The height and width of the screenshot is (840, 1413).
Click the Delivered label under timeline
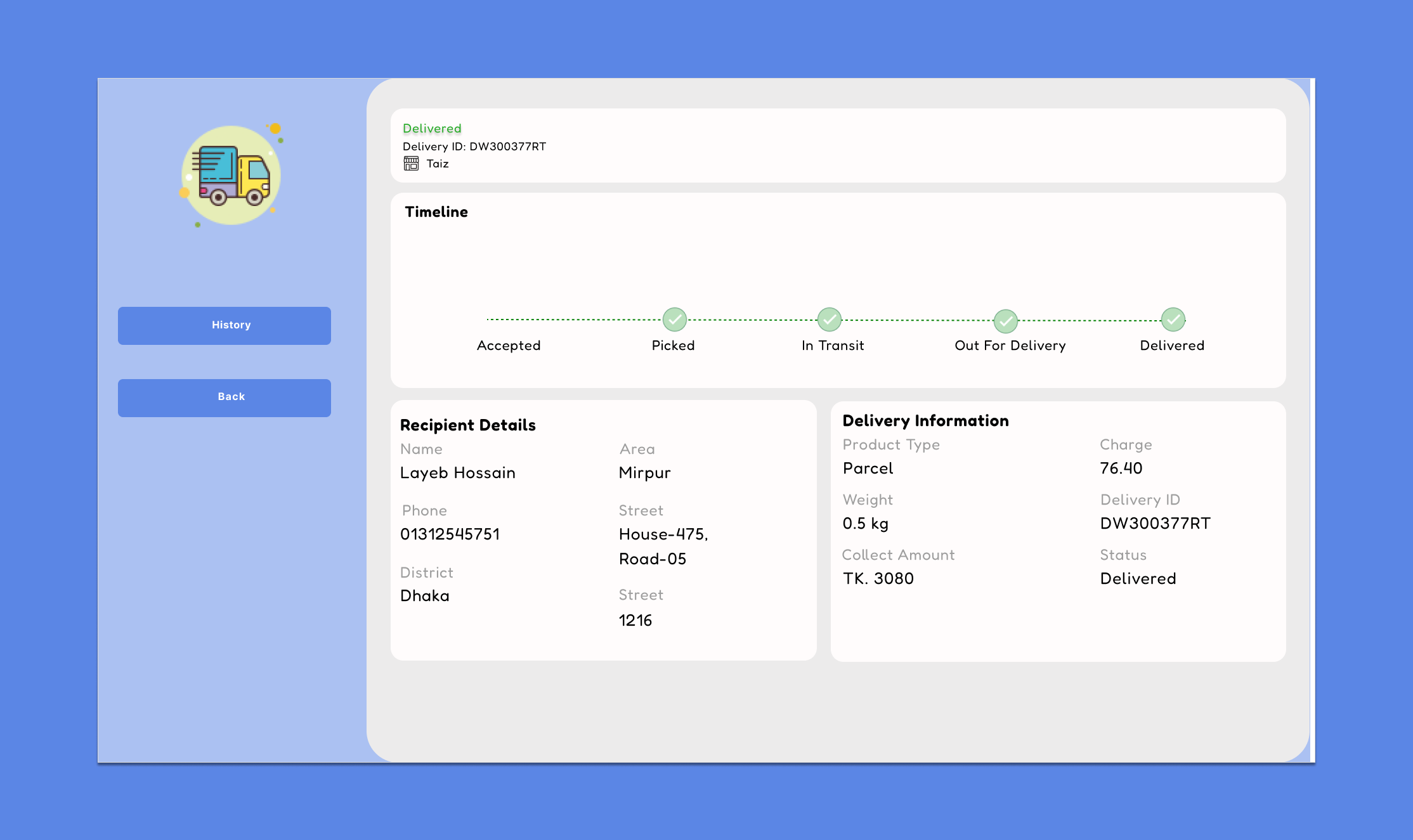click(1172, 346)
